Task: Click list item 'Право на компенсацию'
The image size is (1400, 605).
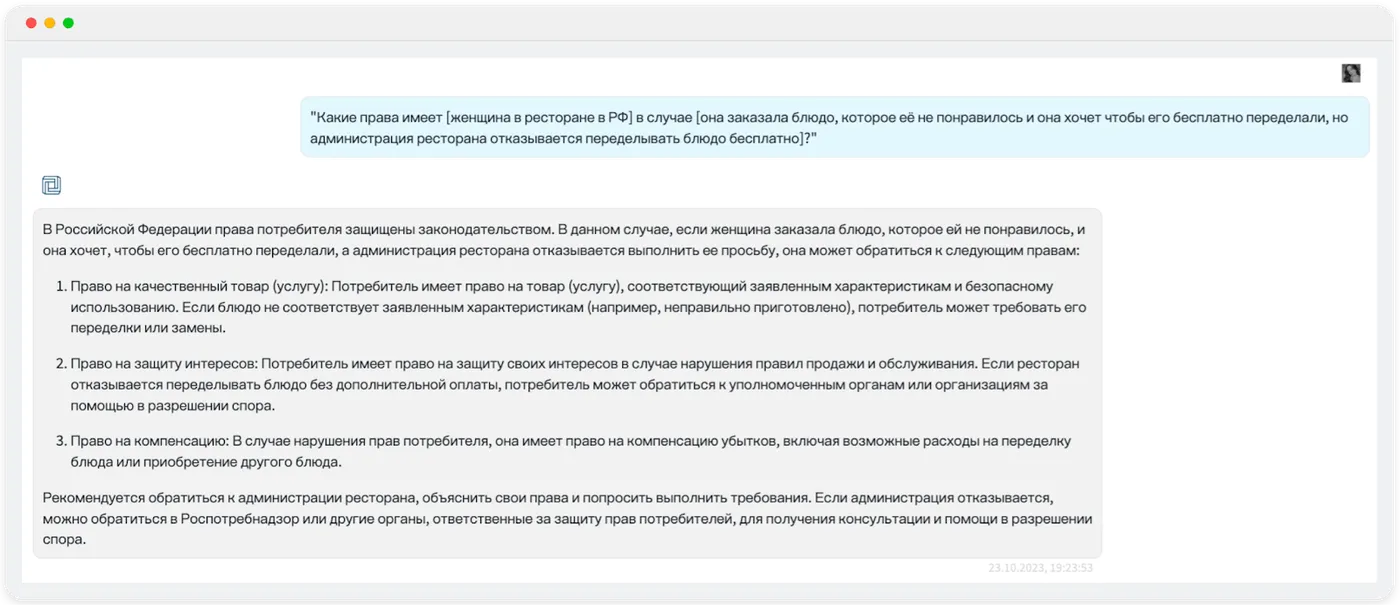Action: coord(563,452)
